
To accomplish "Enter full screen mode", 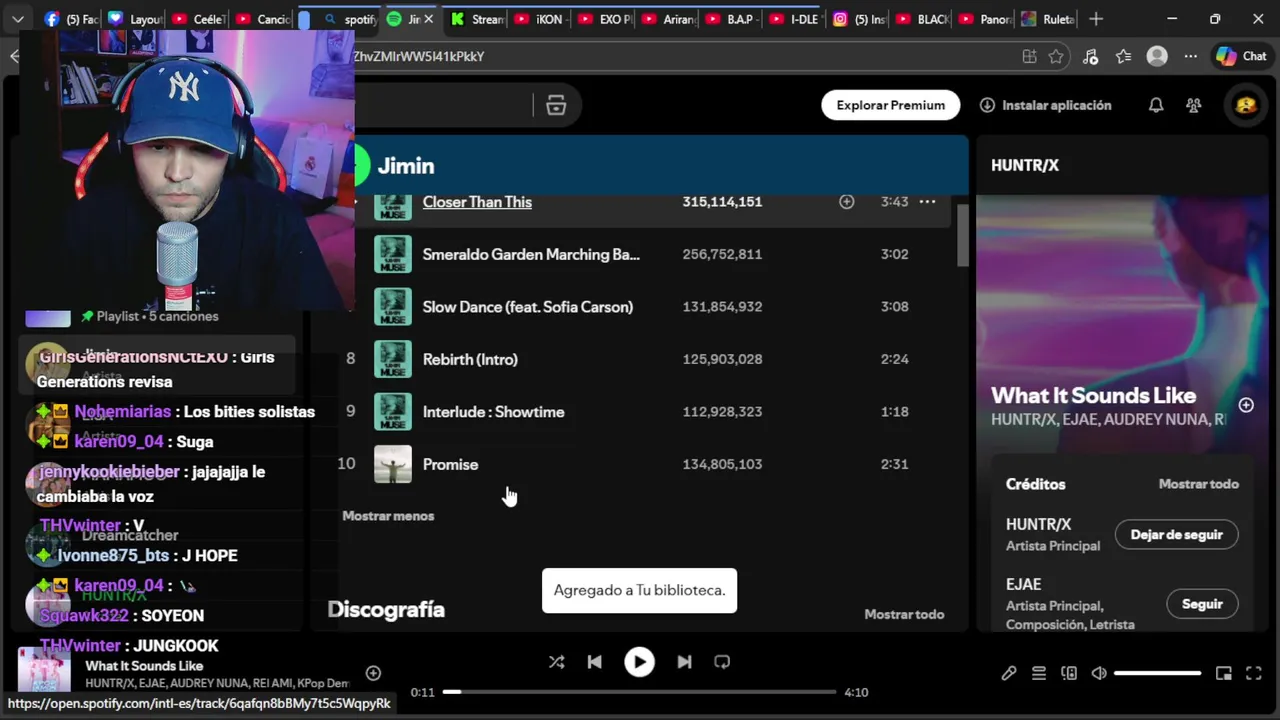I will pos(1253,674).
